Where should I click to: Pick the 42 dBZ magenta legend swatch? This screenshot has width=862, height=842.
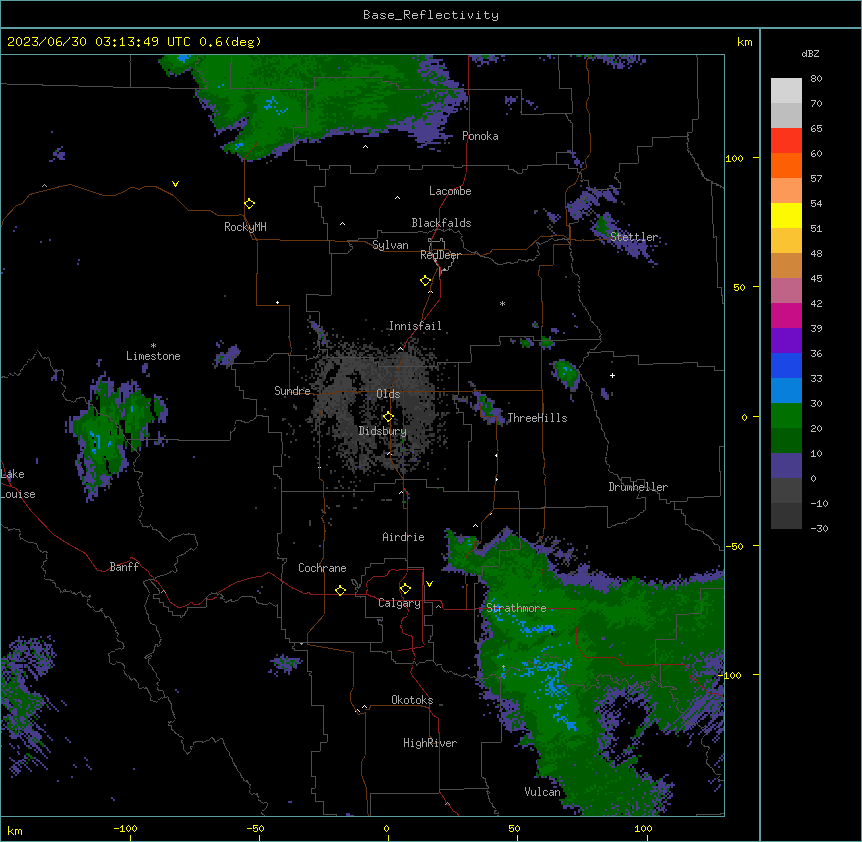pos(786,315)
